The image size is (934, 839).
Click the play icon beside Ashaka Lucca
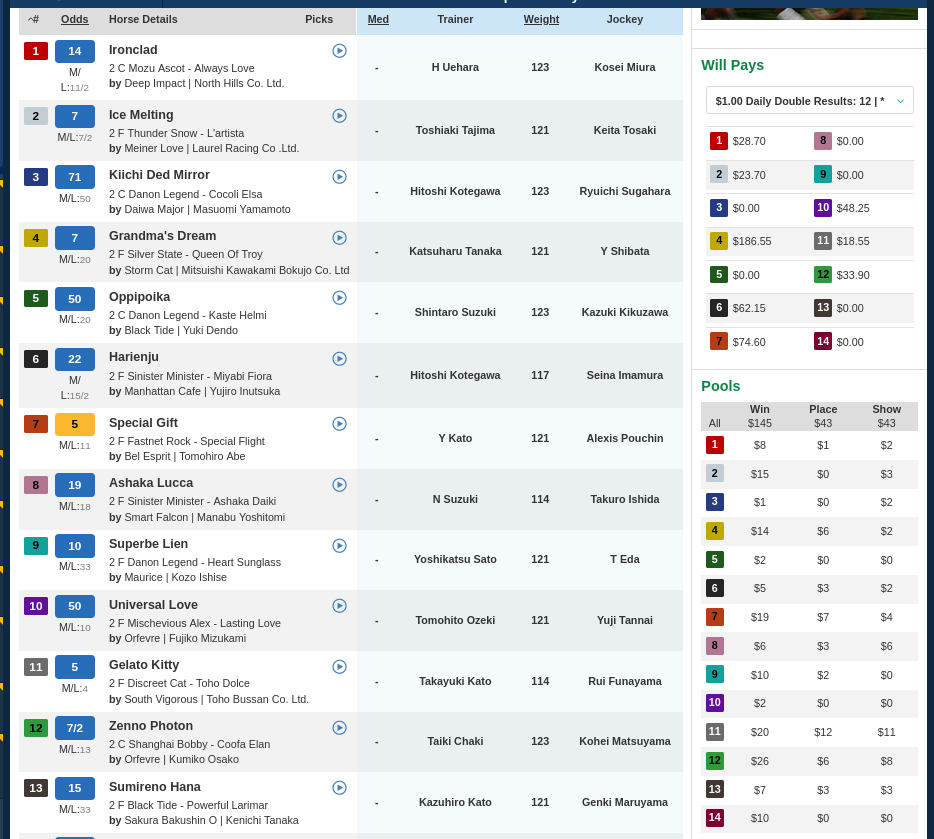[339, 485]
